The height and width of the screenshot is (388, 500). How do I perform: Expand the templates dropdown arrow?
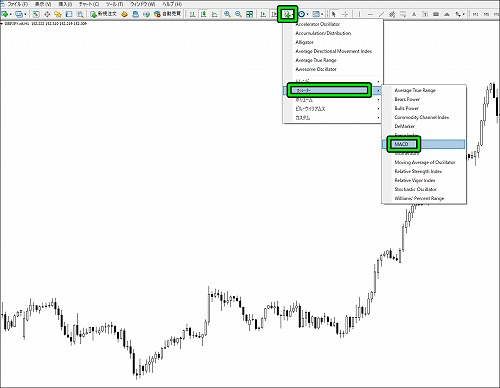(322, 14)
